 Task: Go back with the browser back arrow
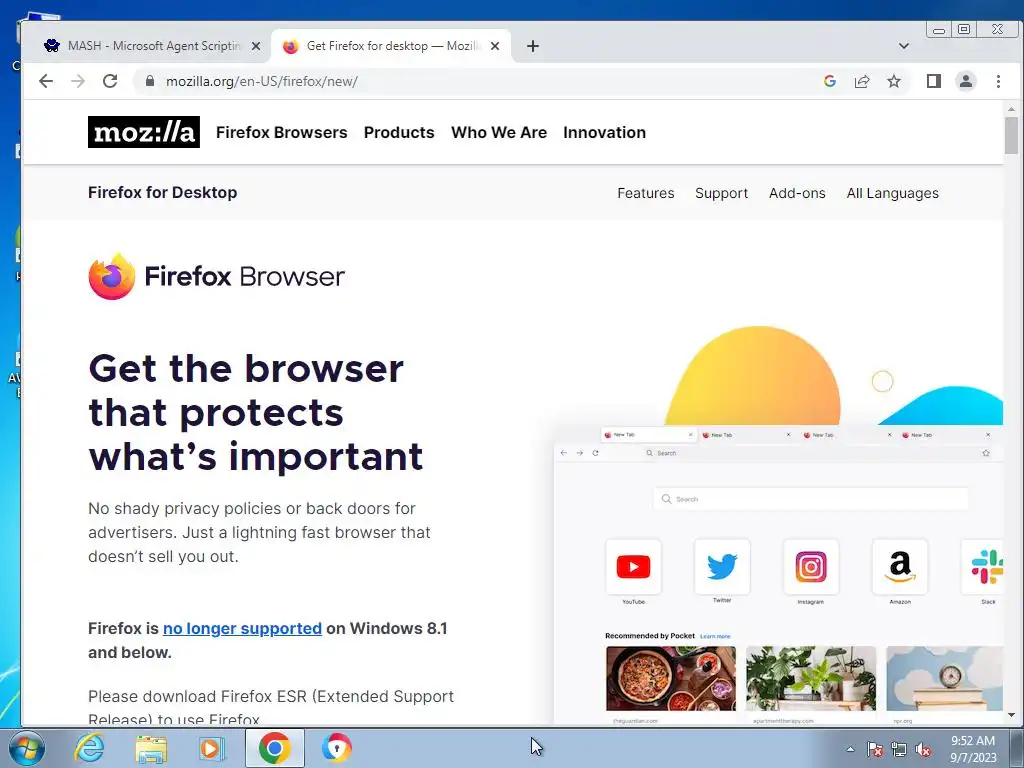tap(46, 81)
